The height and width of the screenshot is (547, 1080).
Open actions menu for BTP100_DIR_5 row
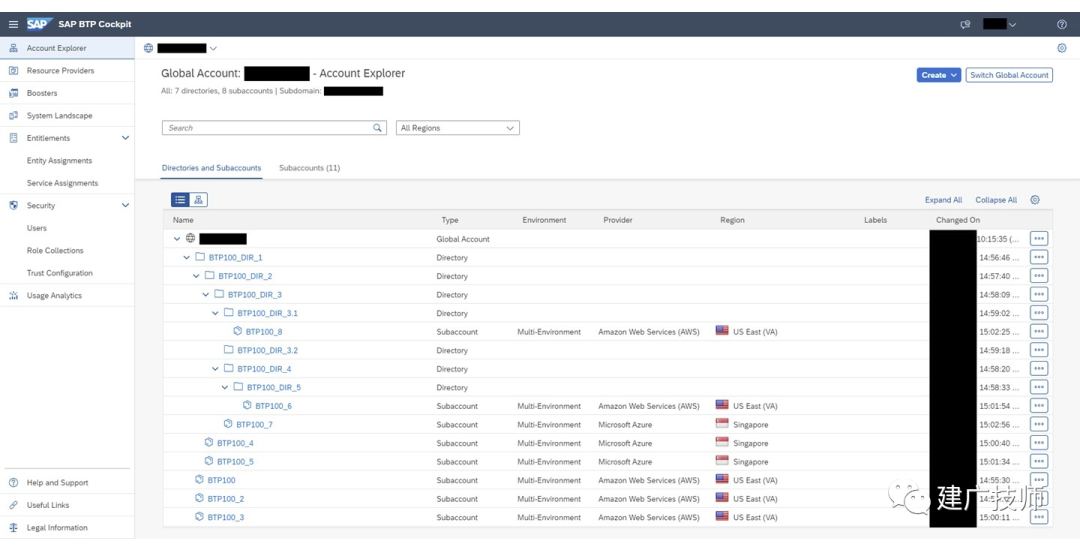1039,387
